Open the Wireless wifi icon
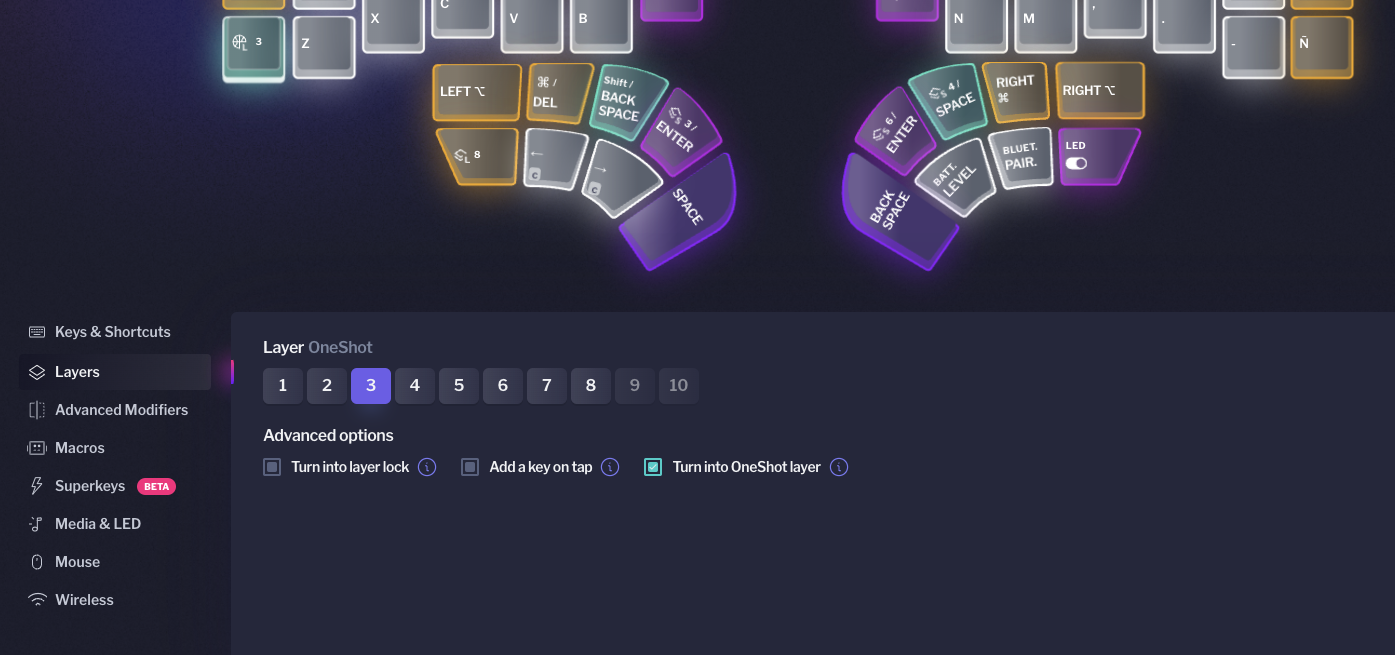1395x655 pixels. 37,600
